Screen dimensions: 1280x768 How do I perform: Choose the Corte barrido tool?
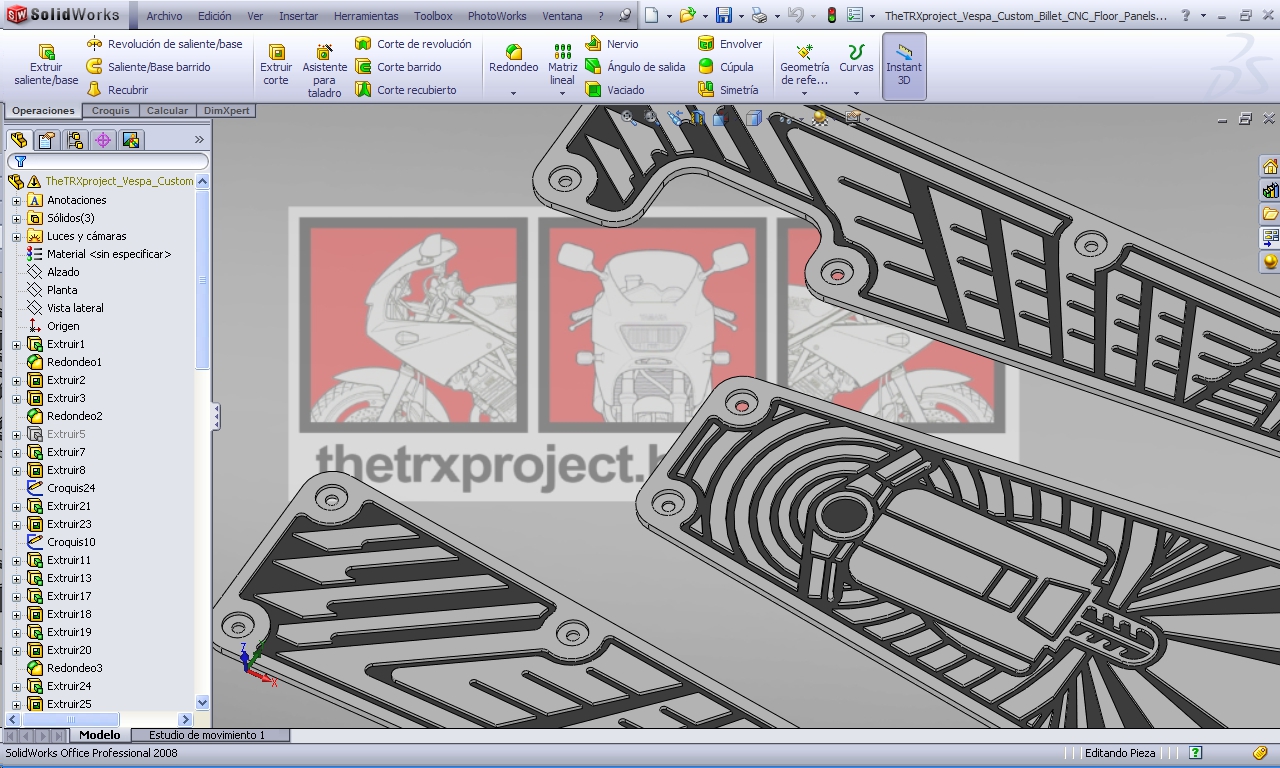[x=398, y=67]
